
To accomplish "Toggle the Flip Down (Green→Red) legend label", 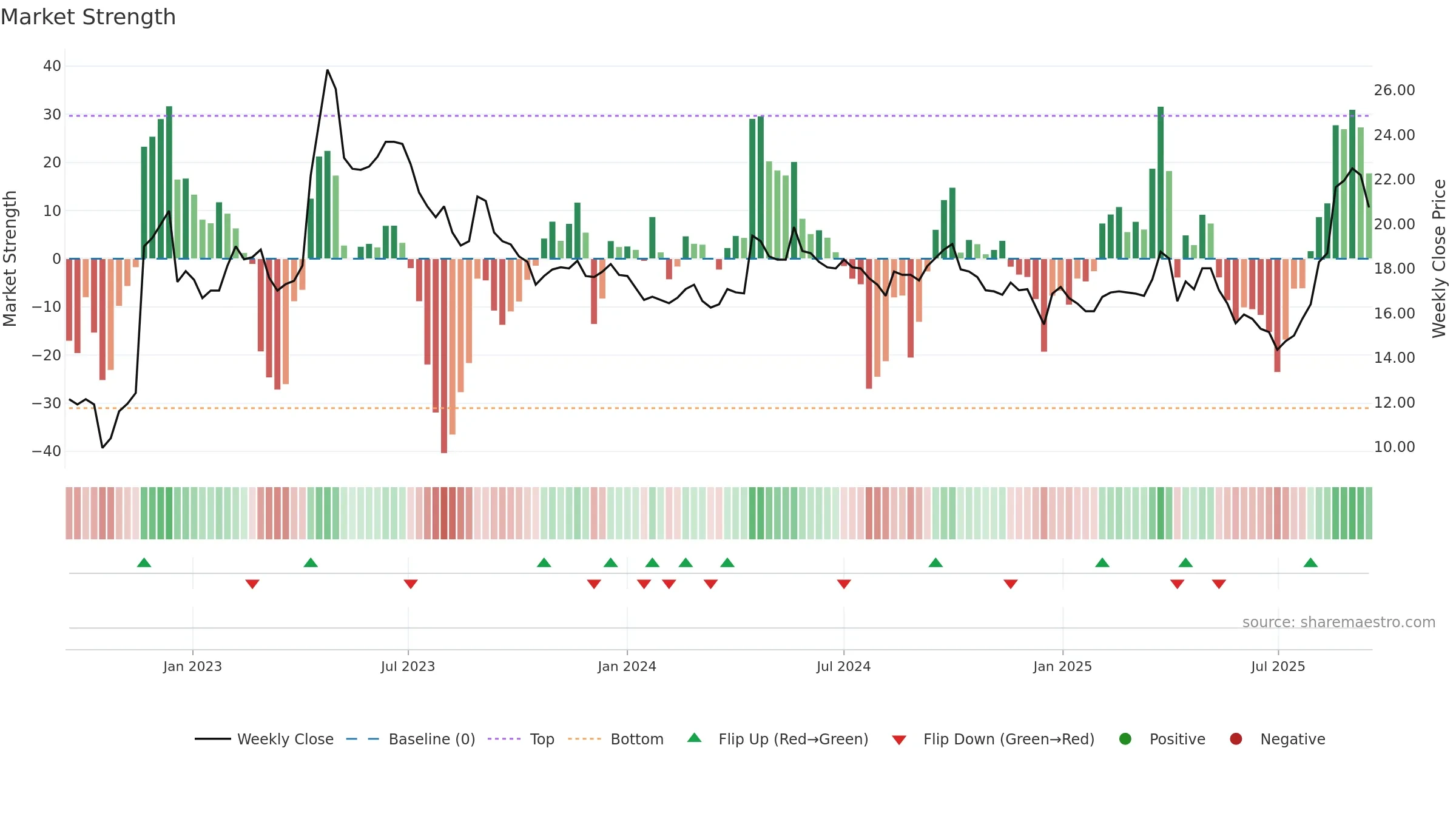I will coord(1009,739).
